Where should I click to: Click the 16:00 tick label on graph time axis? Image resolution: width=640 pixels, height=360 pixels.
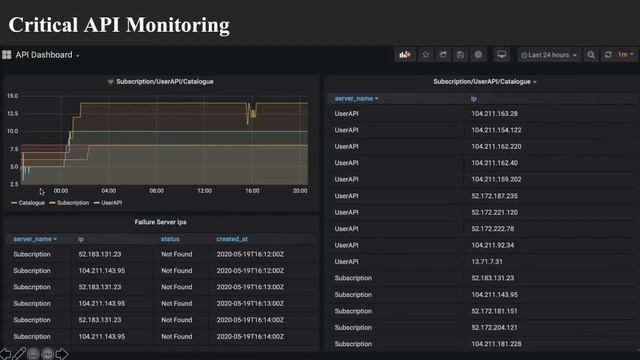(x=252, y=191)
